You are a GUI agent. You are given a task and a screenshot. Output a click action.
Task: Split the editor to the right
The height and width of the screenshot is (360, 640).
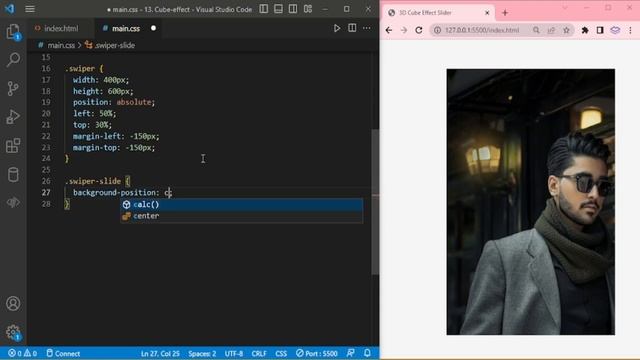352,28
